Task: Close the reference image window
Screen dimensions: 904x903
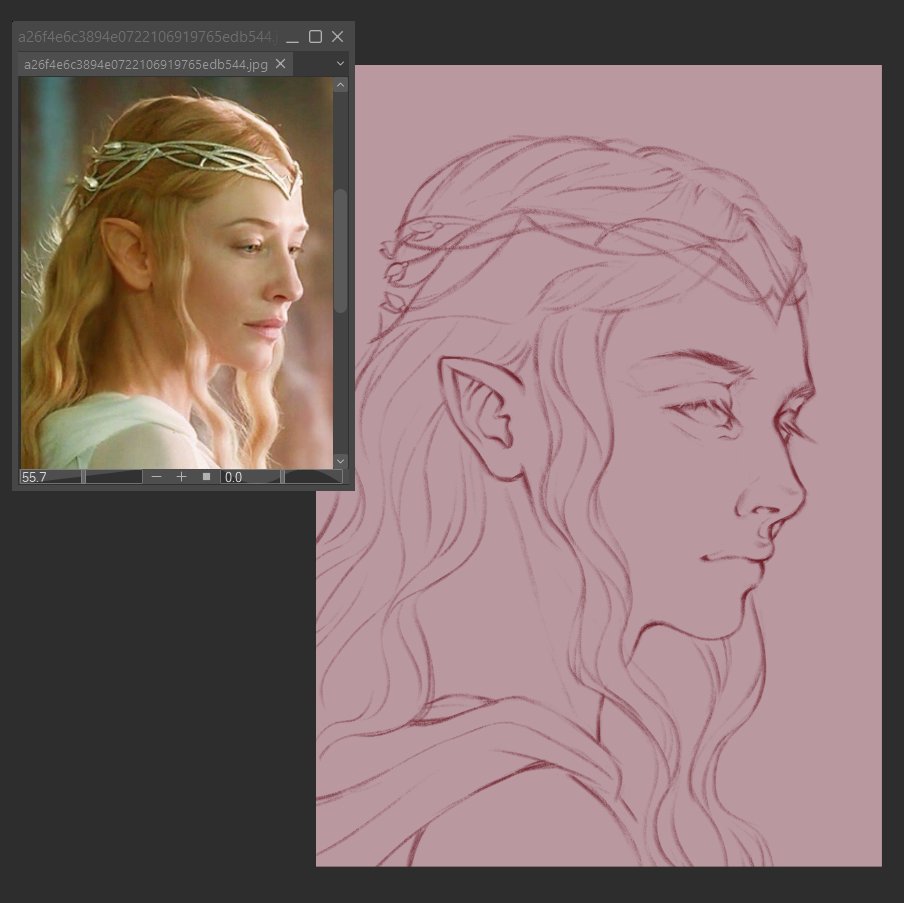Action: tap(338, 37)
